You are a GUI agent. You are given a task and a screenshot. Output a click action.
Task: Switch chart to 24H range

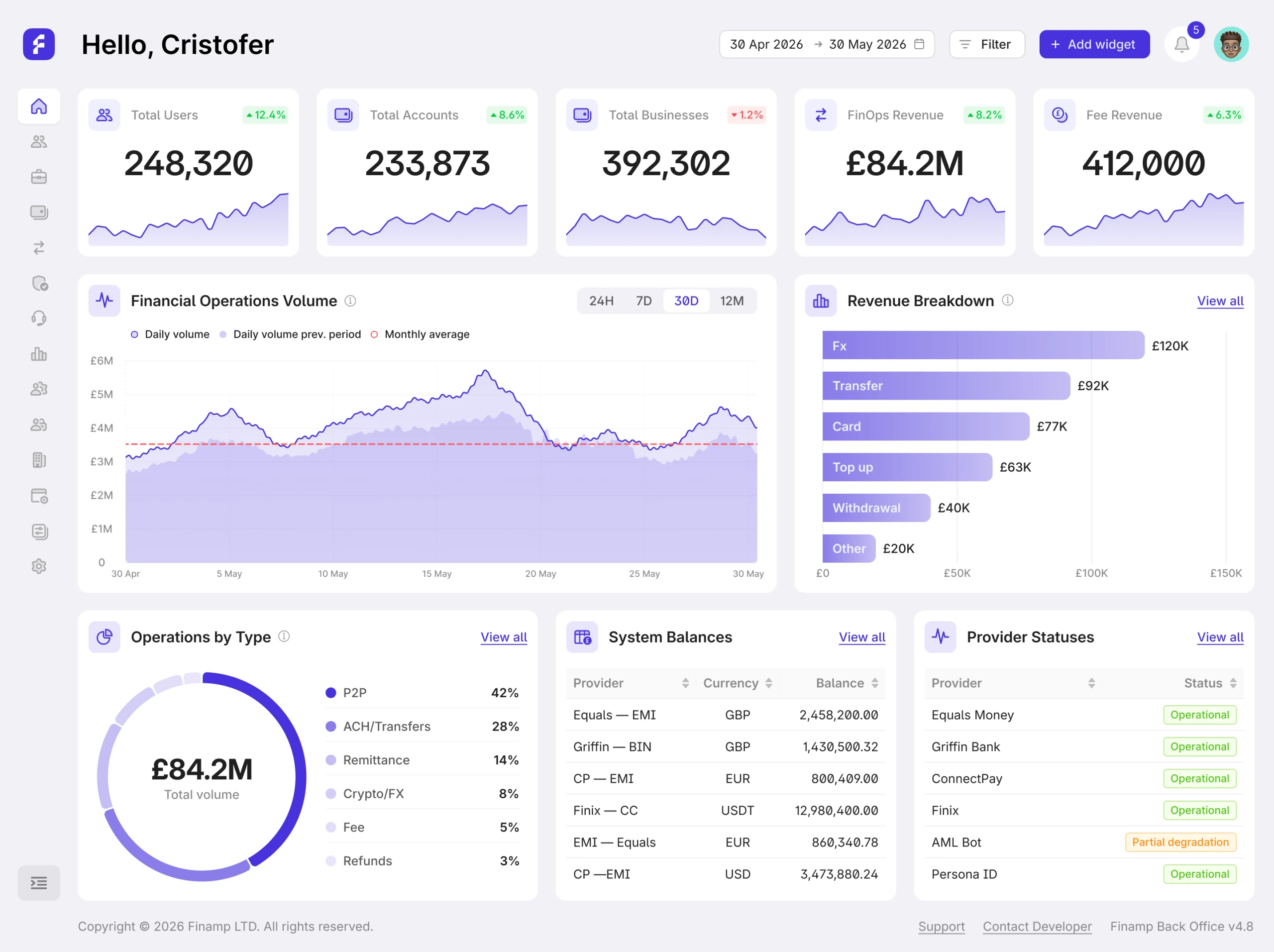(601, 301)
